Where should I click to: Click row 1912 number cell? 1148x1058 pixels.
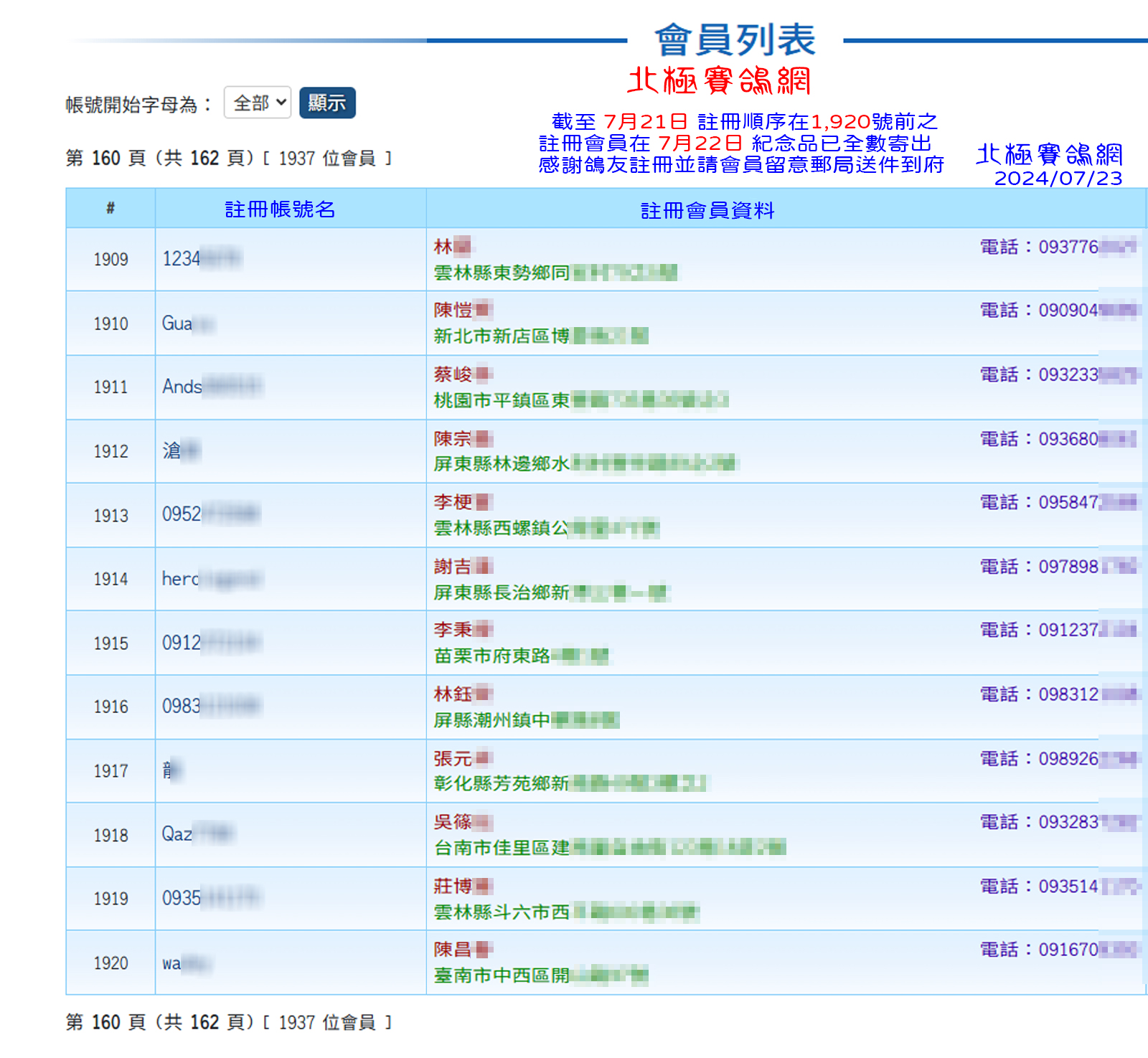[110, 451]
